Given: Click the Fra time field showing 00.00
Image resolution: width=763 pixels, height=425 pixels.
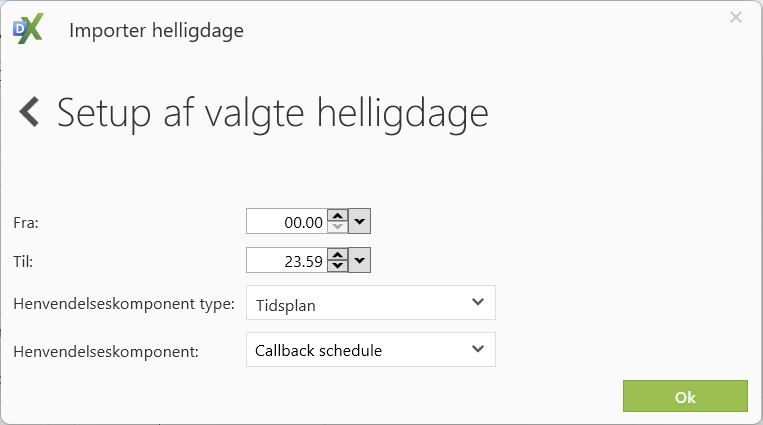Looking at the screenshot, I should (x=288, y=221).
